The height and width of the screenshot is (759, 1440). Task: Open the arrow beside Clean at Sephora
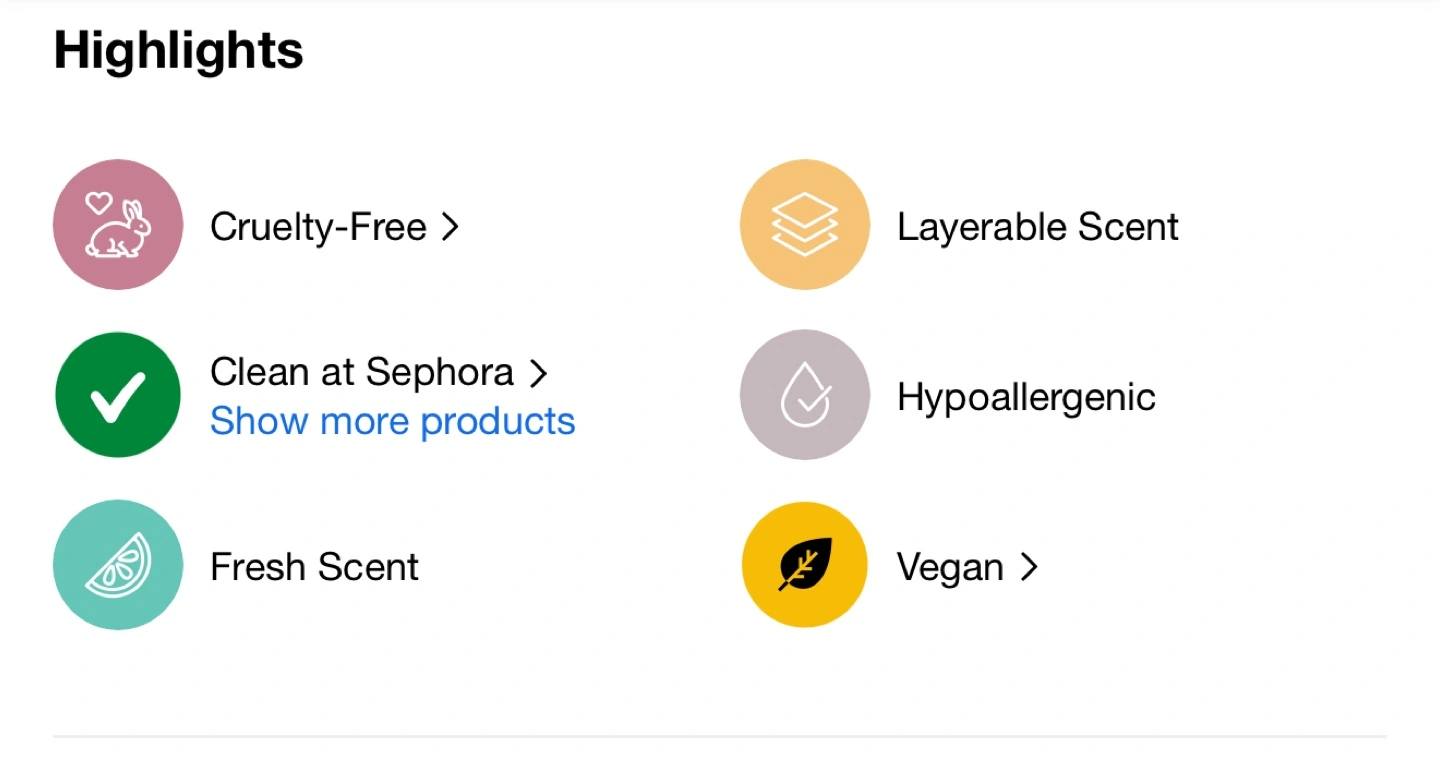tap(538, 374)
